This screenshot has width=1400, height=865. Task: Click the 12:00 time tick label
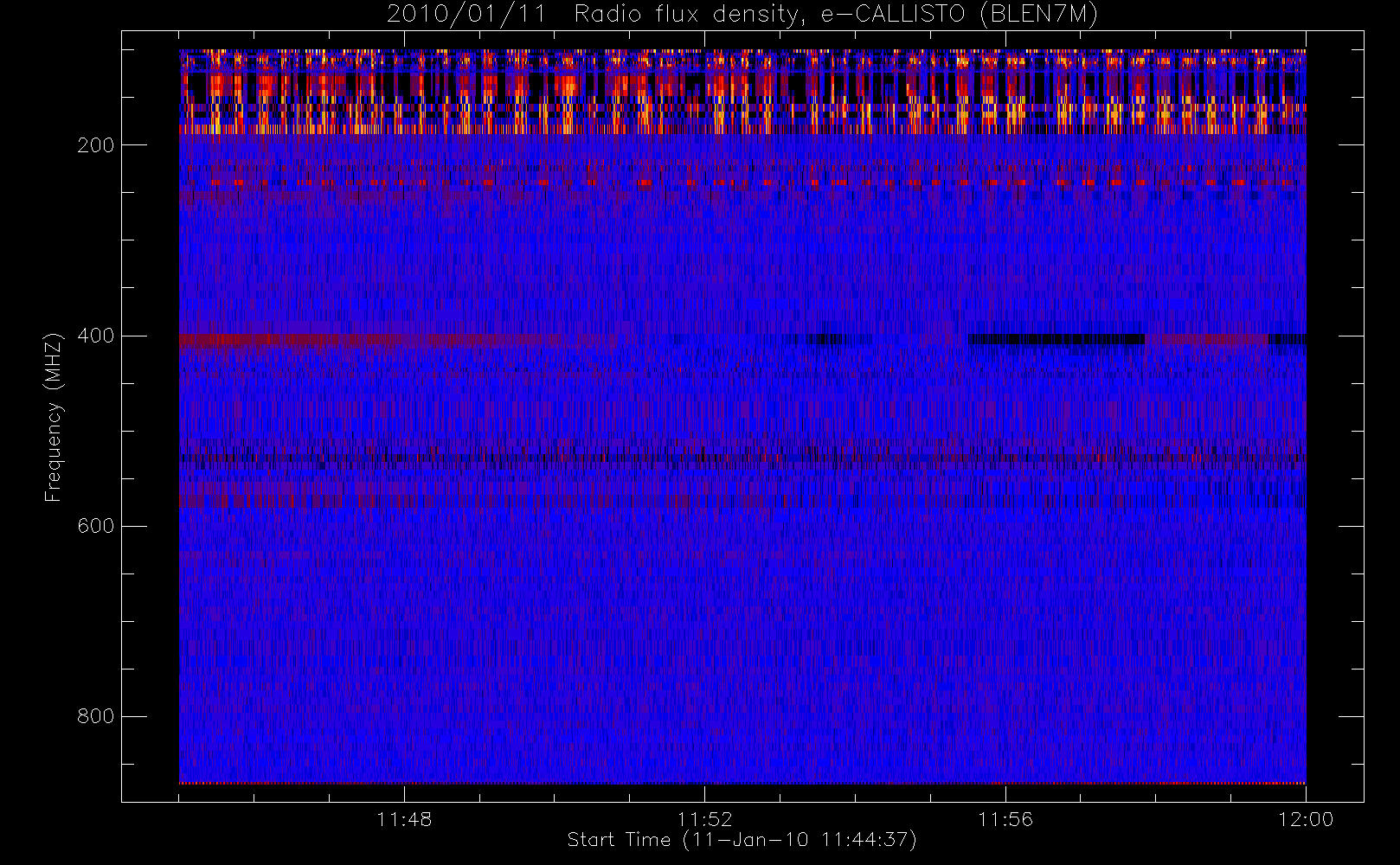1306,819
